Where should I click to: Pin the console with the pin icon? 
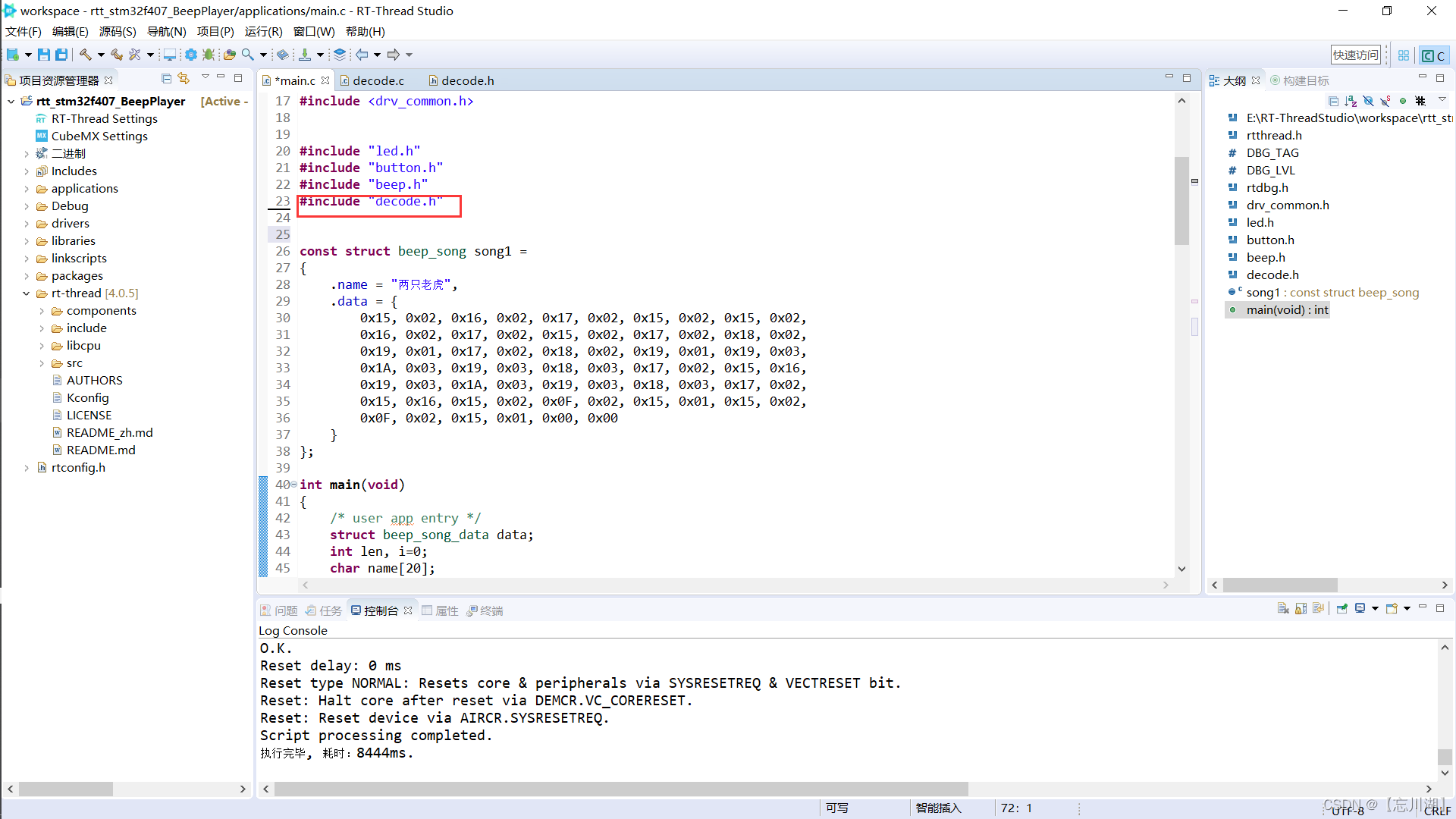tap(1341, 608)
